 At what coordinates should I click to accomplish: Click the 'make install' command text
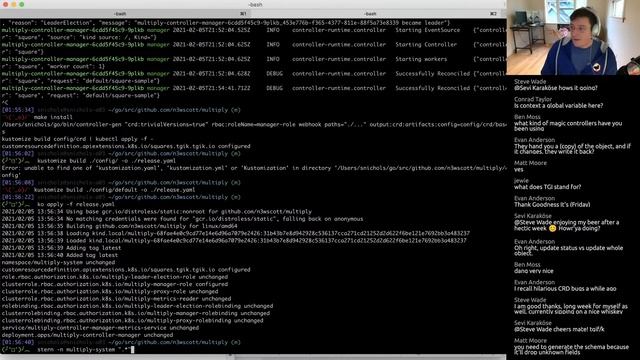(x=53, y=117)
